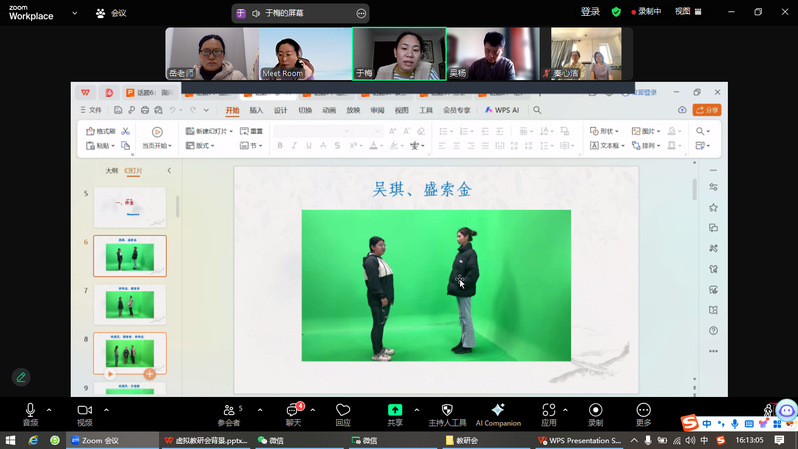Click the green annotation pencil icon
The image size is (798, 449).
tap(20, 377)
